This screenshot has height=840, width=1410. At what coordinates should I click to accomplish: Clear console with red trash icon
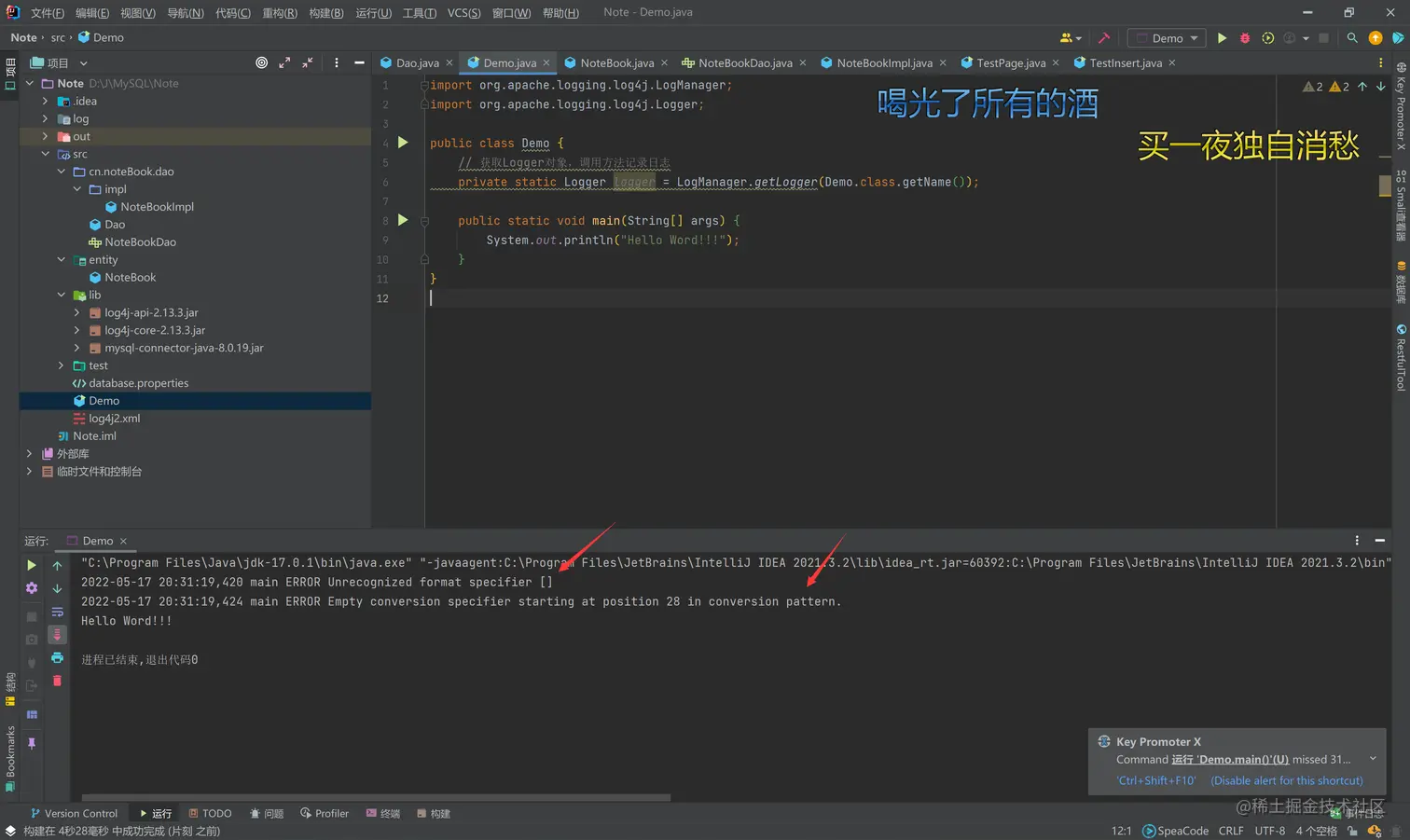tap(57, 682)
